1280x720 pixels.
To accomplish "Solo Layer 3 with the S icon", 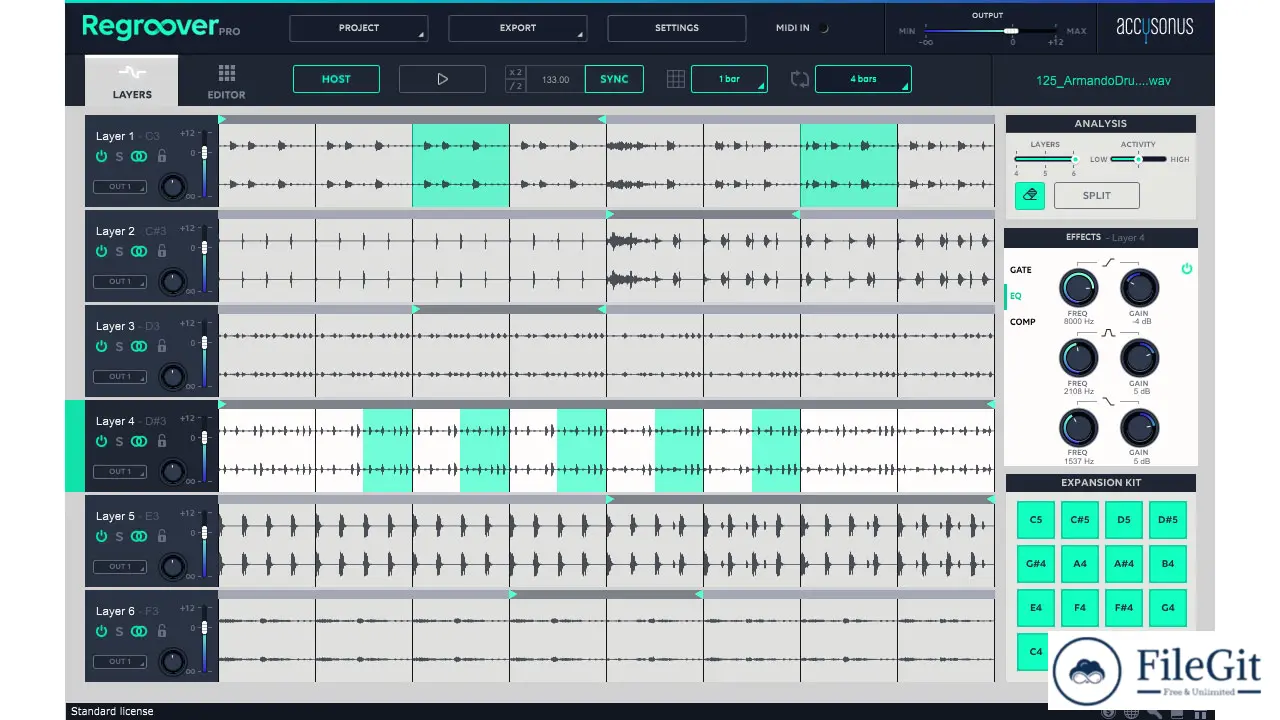I will (x=119, y=346).
